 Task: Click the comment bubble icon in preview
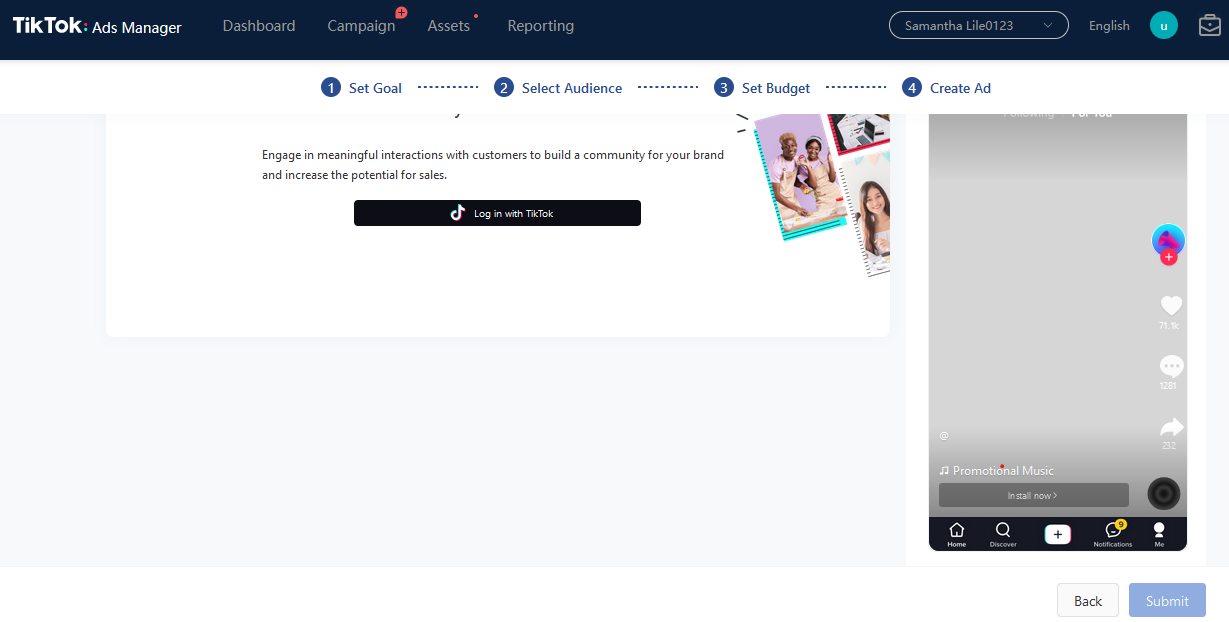1171,367
